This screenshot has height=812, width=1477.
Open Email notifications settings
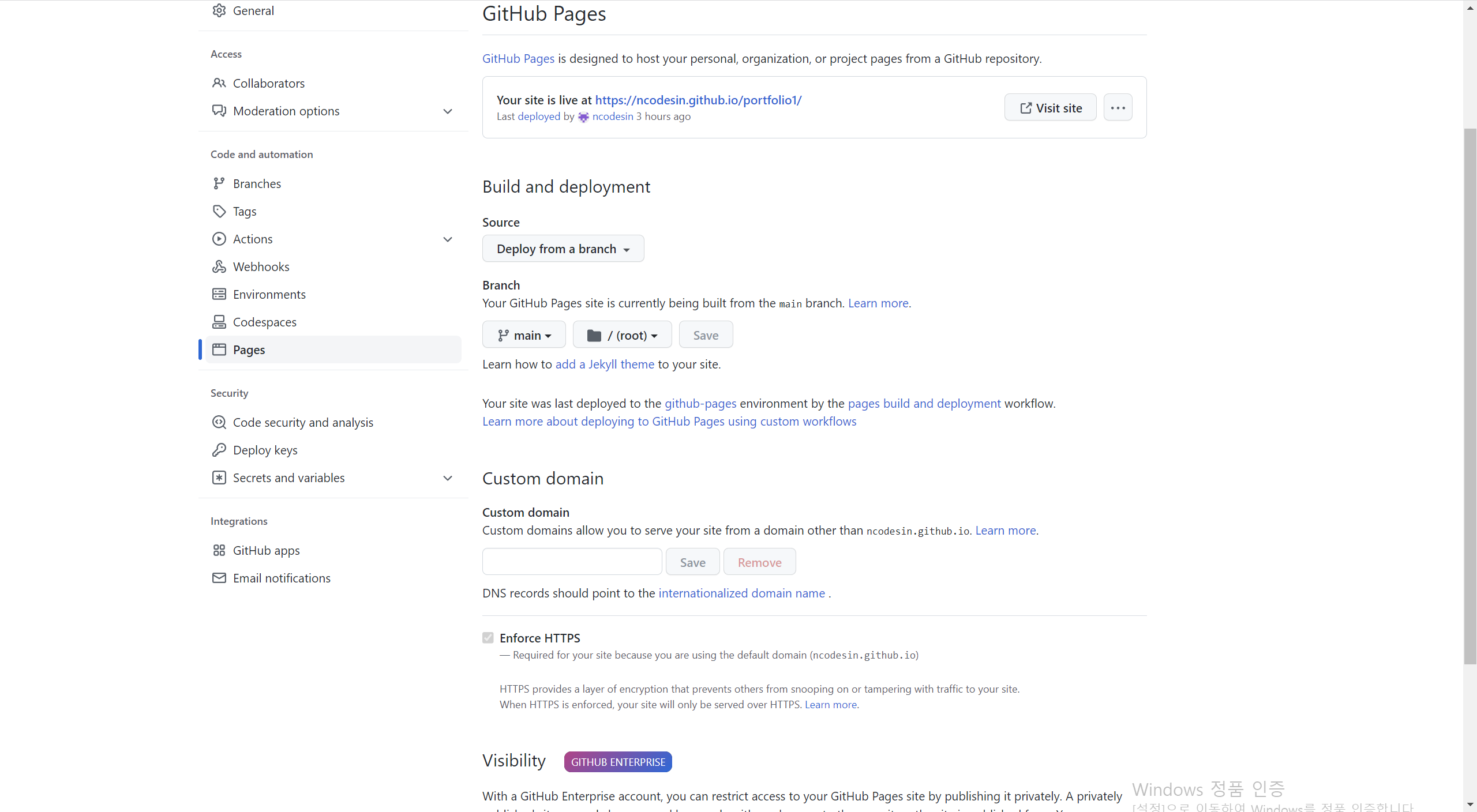333,578
